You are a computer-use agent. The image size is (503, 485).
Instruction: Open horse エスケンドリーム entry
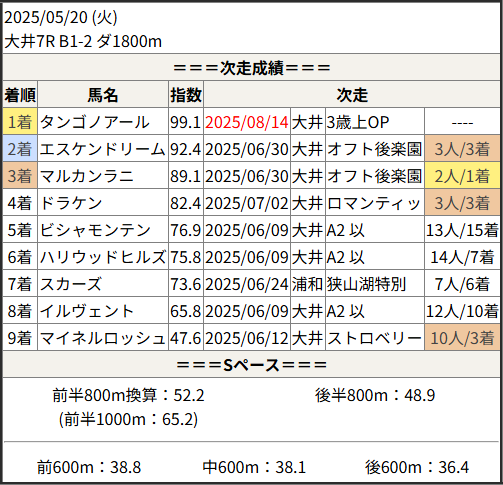(102, 149)
